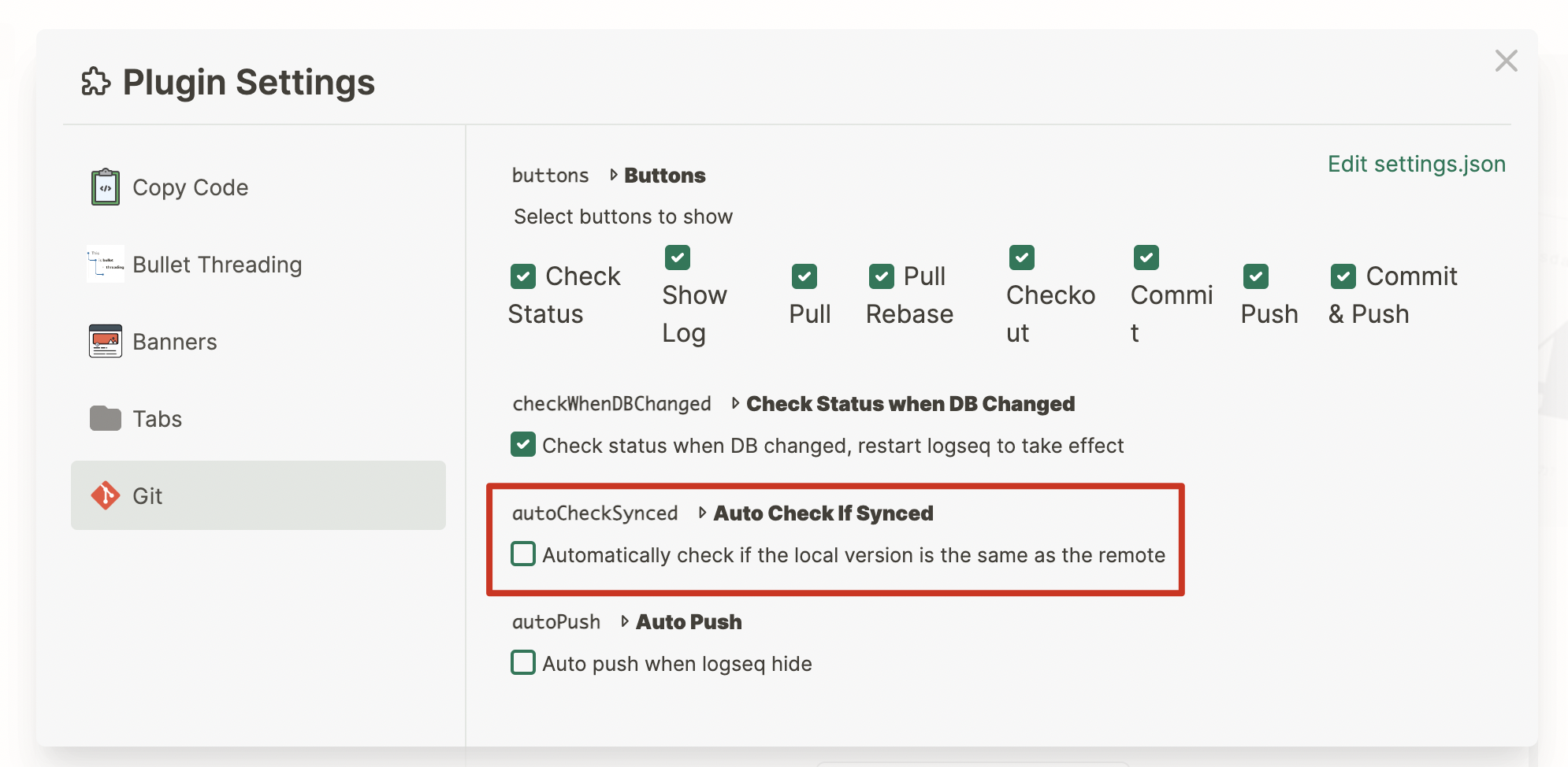
Task: Enable auto push when logseq hide
Action: click(523, 662)
